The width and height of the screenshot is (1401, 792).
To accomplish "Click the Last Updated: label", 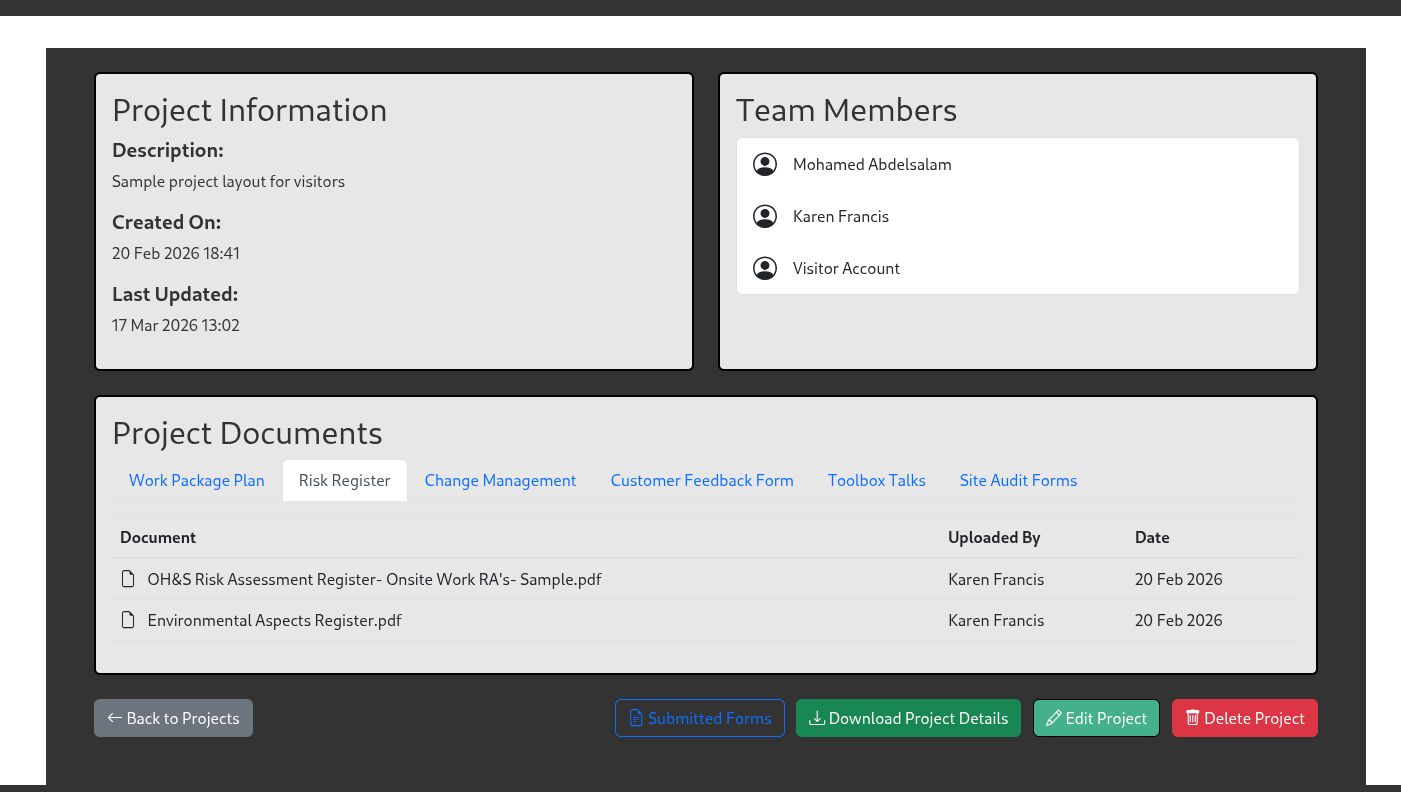I will coord(175,294).
